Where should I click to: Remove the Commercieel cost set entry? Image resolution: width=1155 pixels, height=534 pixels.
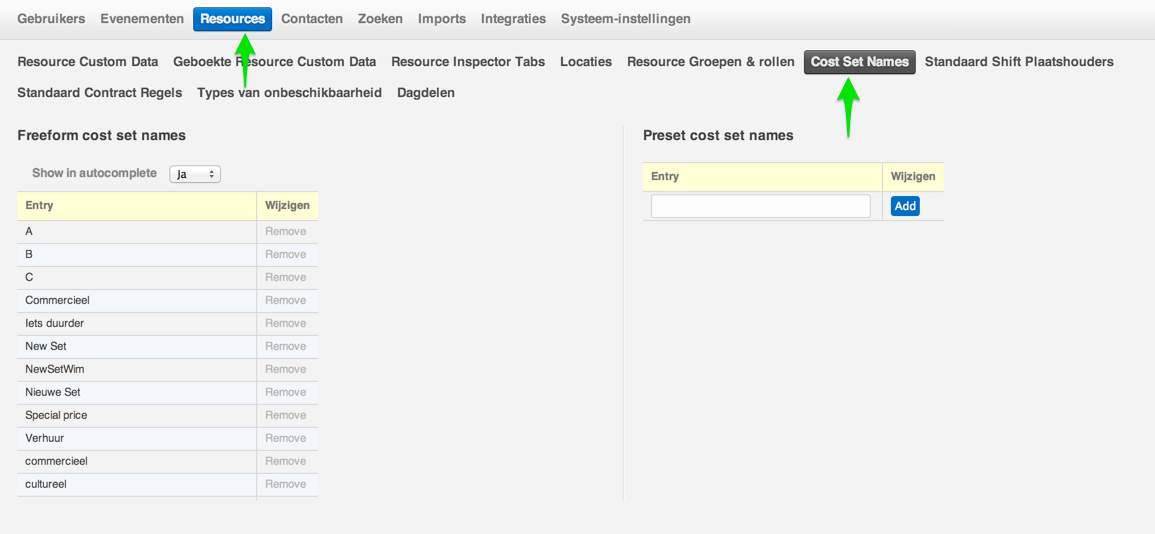coord(285,300)
